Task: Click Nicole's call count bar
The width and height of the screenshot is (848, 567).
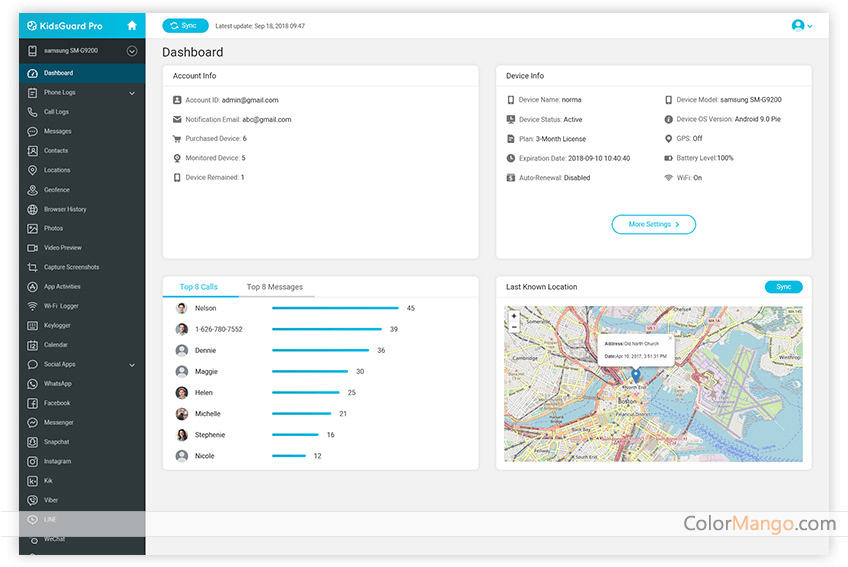Action: coord(289,456)
